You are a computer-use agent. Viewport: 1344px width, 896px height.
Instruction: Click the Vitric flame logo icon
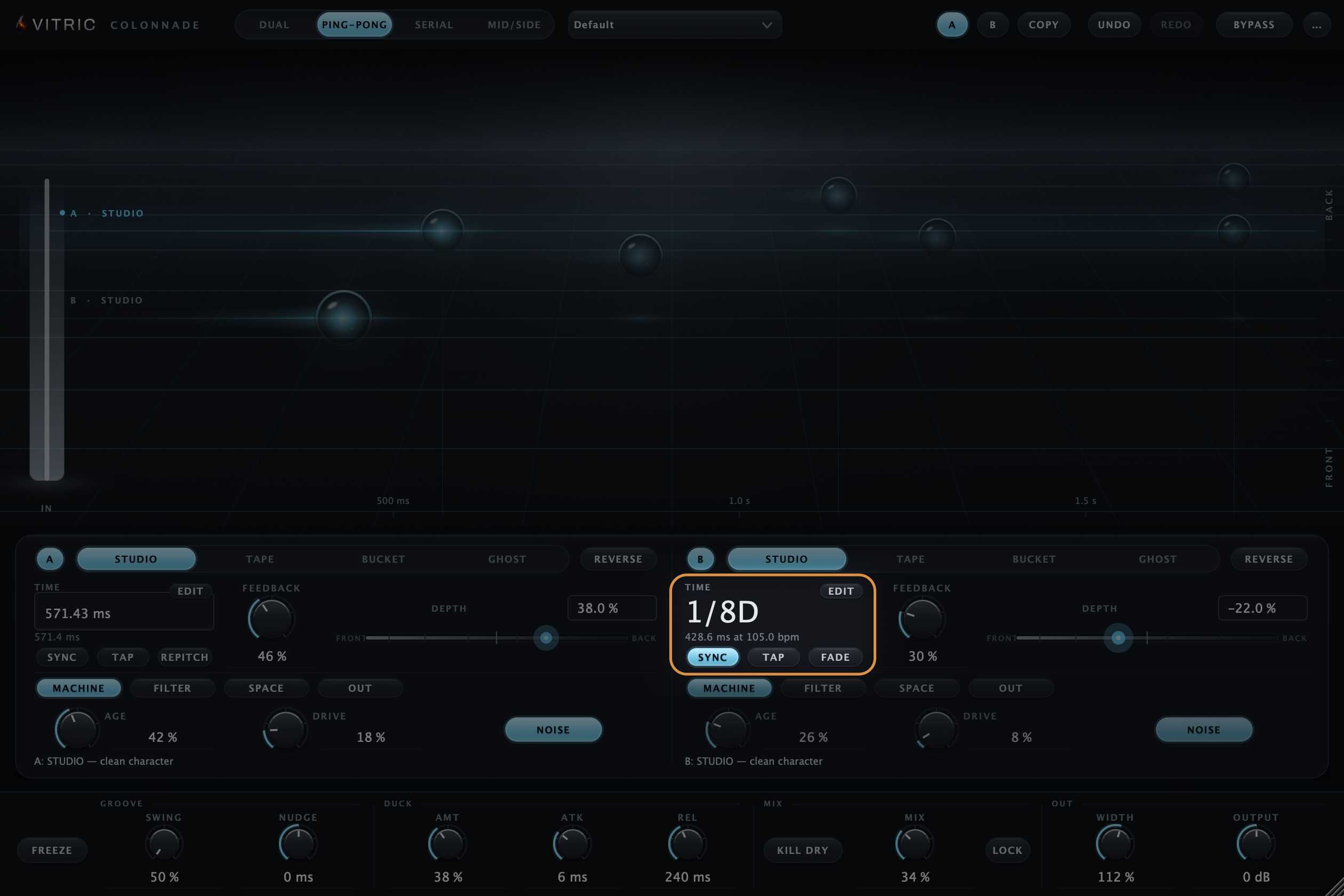[21, 23]
